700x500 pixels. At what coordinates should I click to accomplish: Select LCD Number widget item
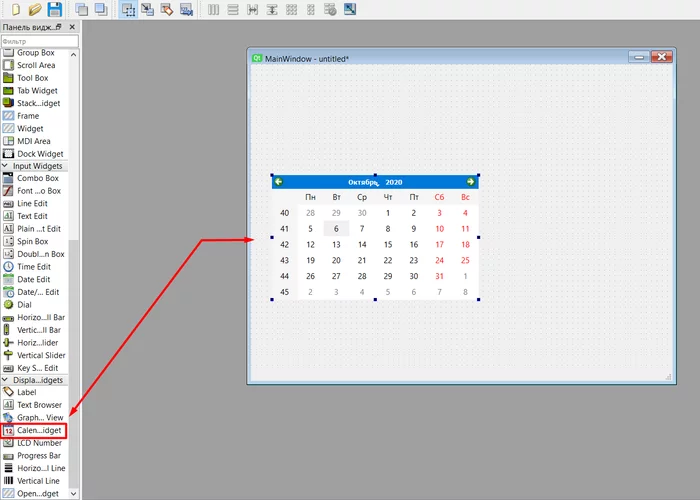34,443
